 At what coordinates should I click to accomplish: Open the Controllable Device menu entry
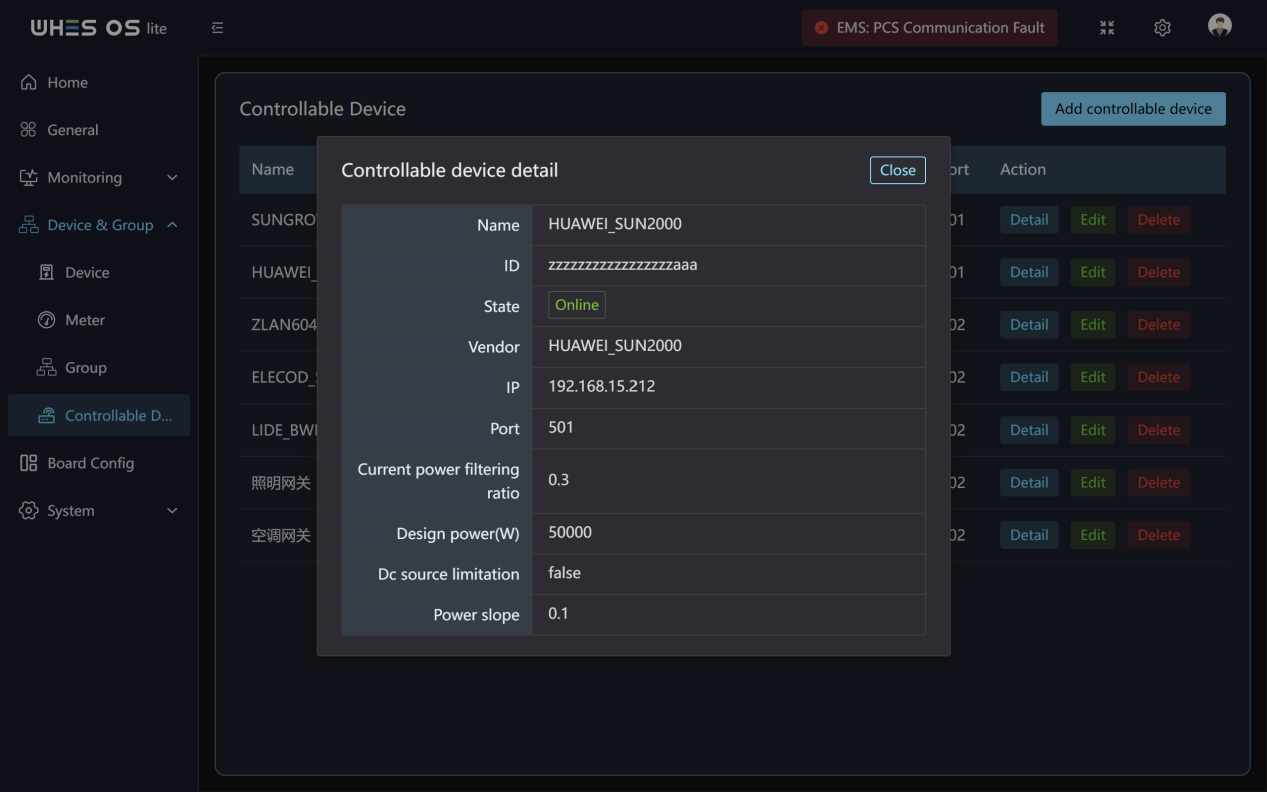coord(99,416)
